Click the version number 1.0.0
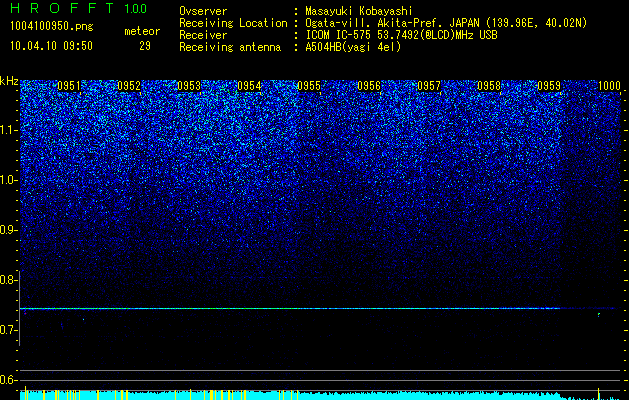629x400 pixels. (x=136, y=9)
